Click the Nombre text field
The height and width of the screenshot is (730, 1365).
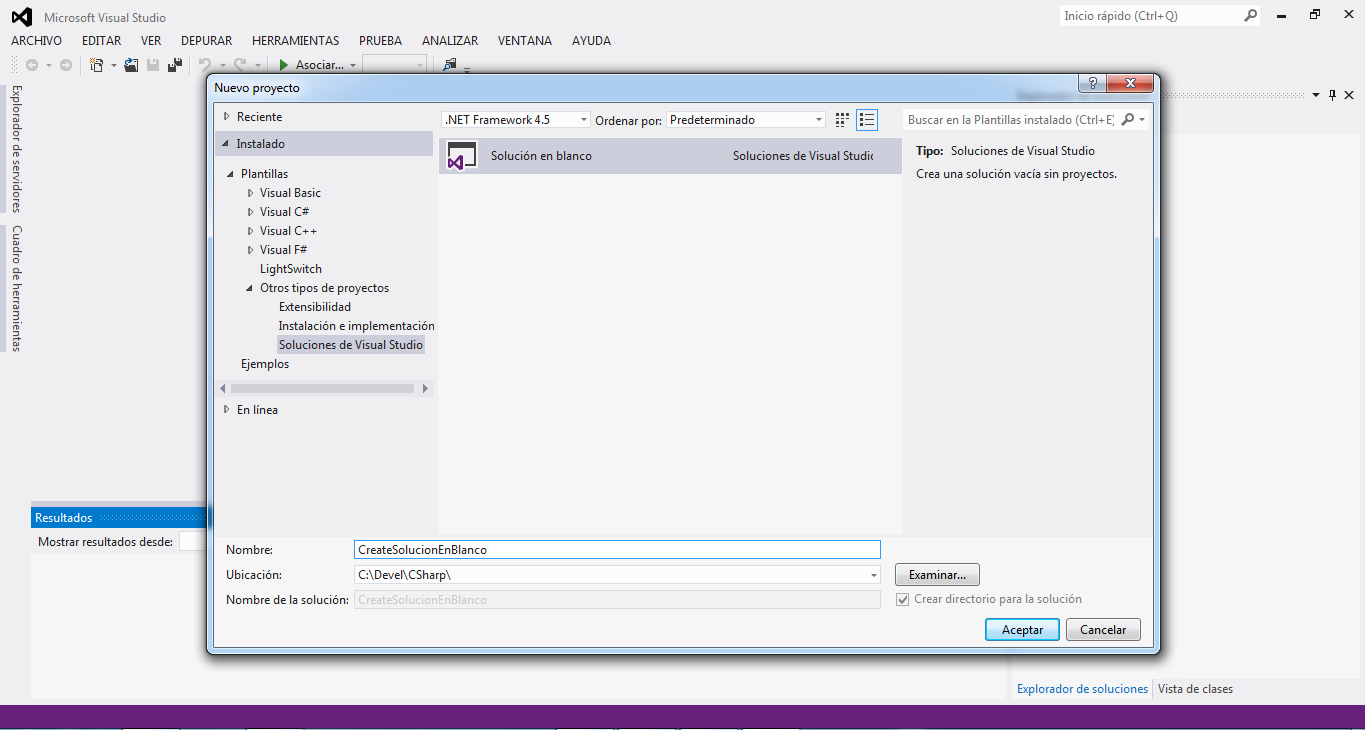(617, 550)
